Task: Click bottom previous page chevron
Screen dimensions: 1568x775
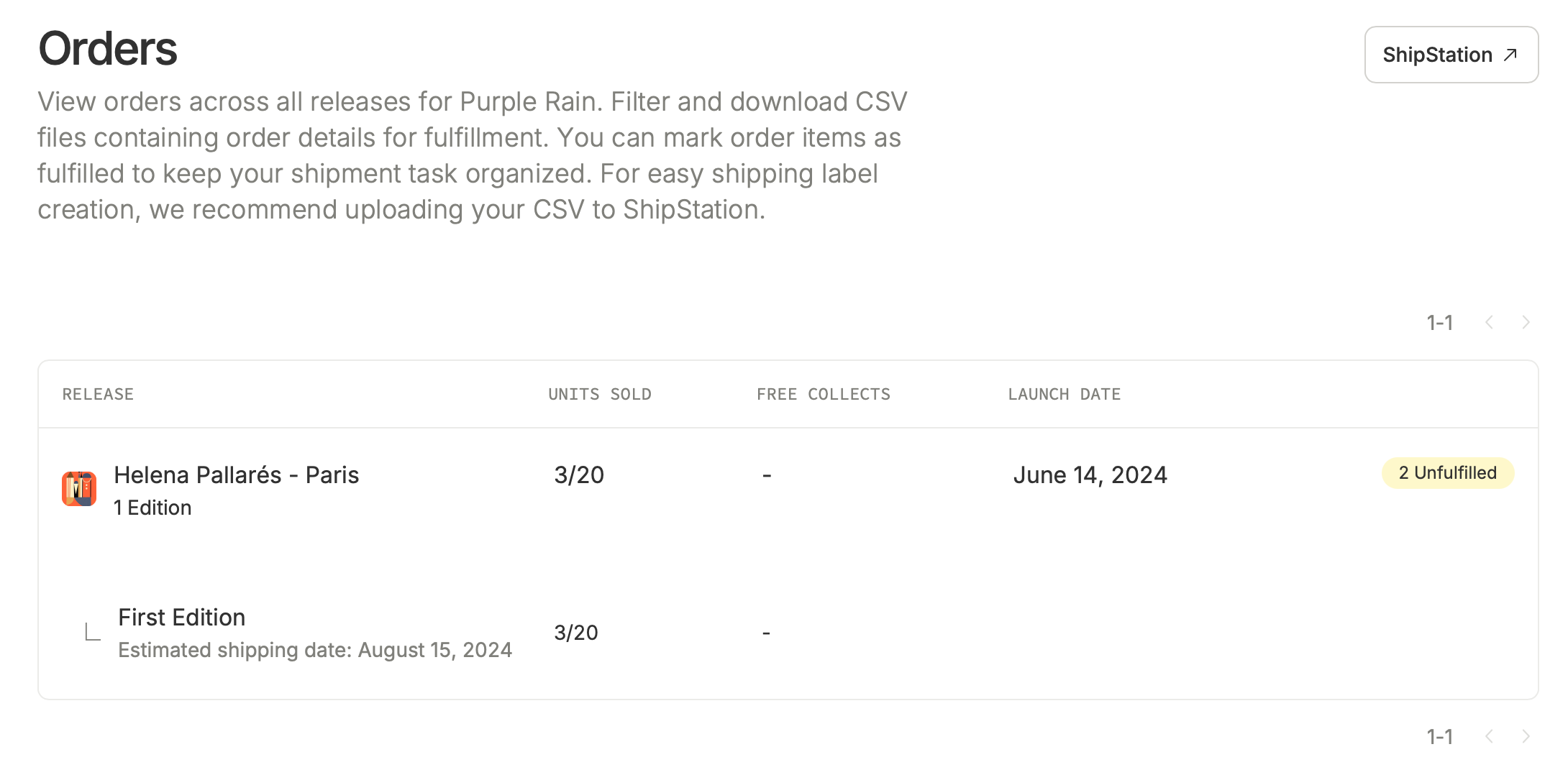Action: click(x=1490, y=736)
